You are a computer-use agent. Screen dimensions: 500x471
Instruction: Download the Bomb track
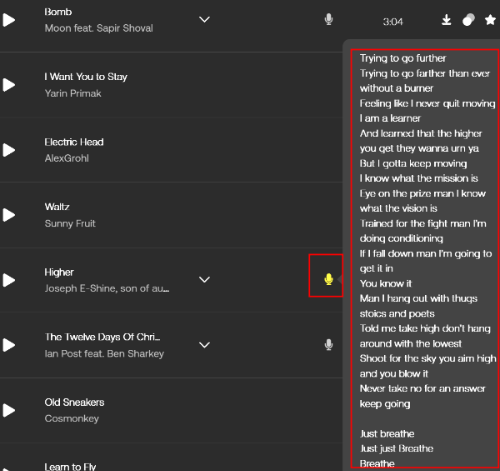tap(446, 20)
